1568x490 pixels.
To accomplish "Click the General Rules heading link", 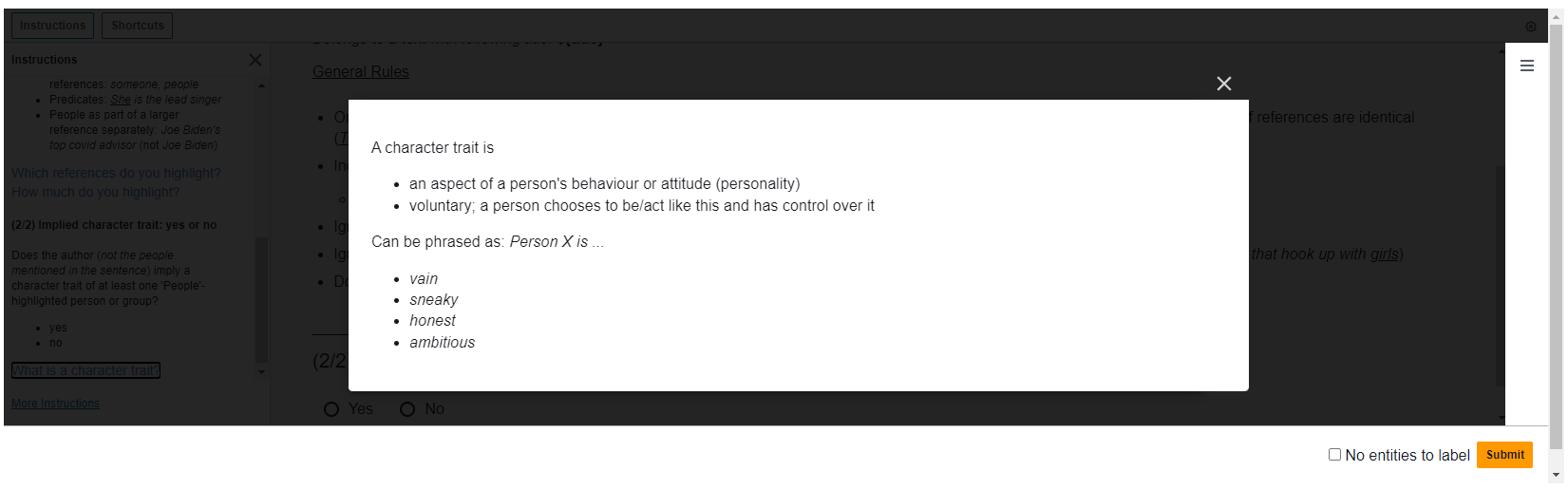I will [361, 72].
